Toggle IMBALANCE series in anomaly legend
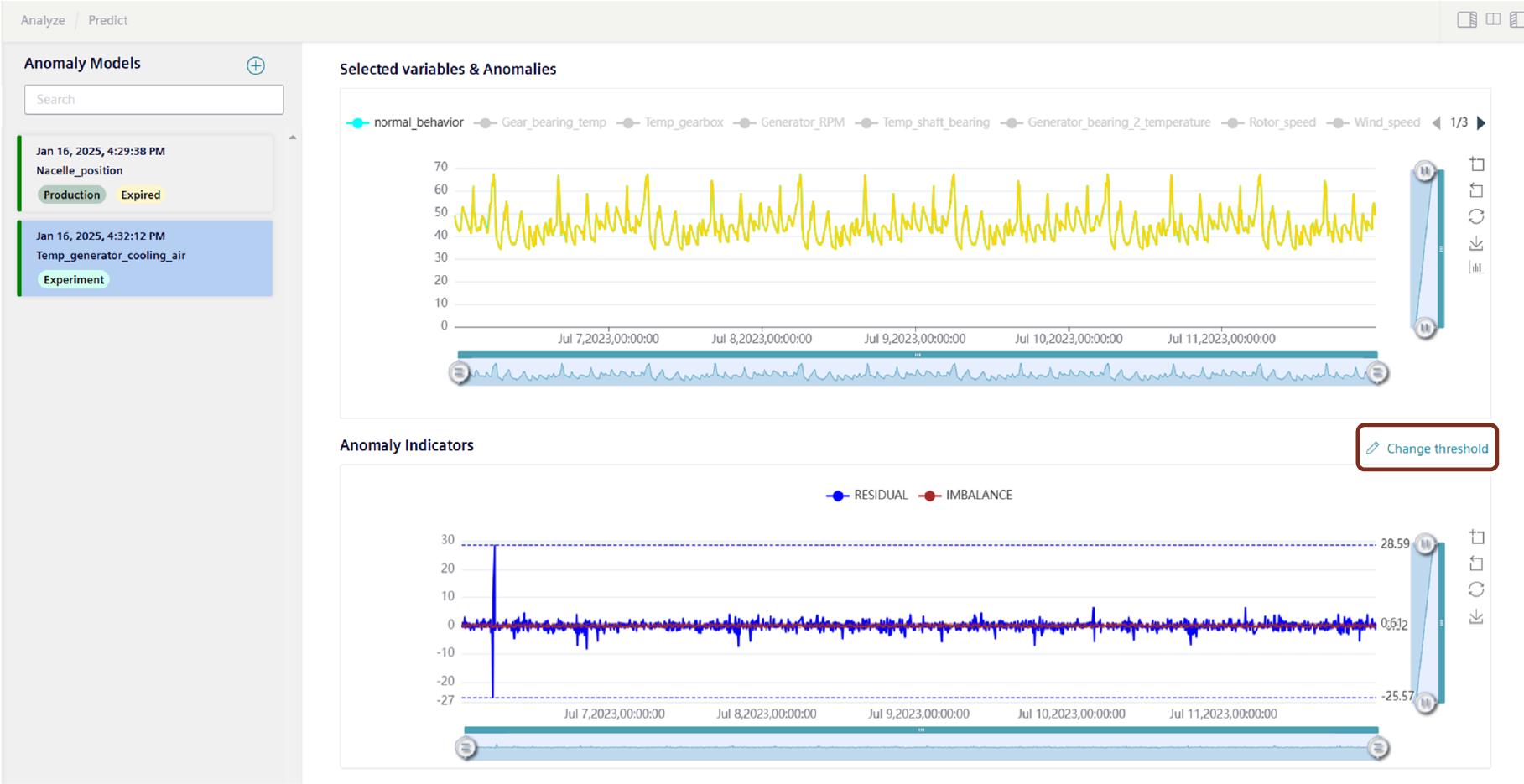Screen dimensions: 1524x784 [x=966, y=495]
